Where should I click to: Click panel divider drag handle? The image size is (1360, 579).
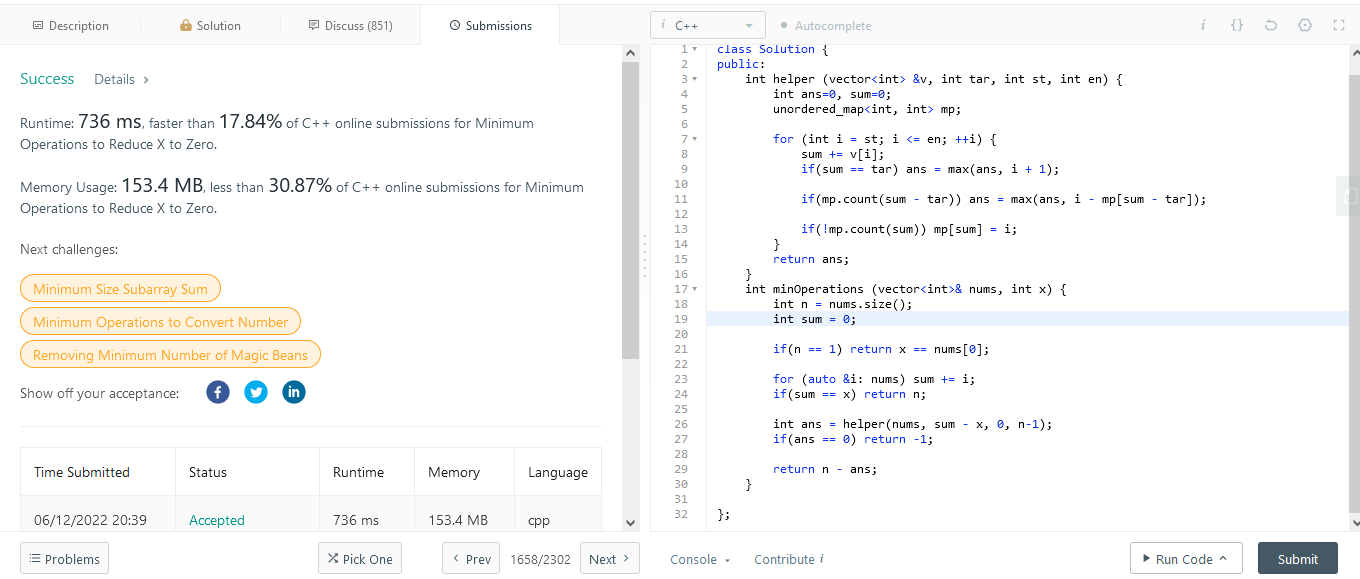click(x=645, y=255)
